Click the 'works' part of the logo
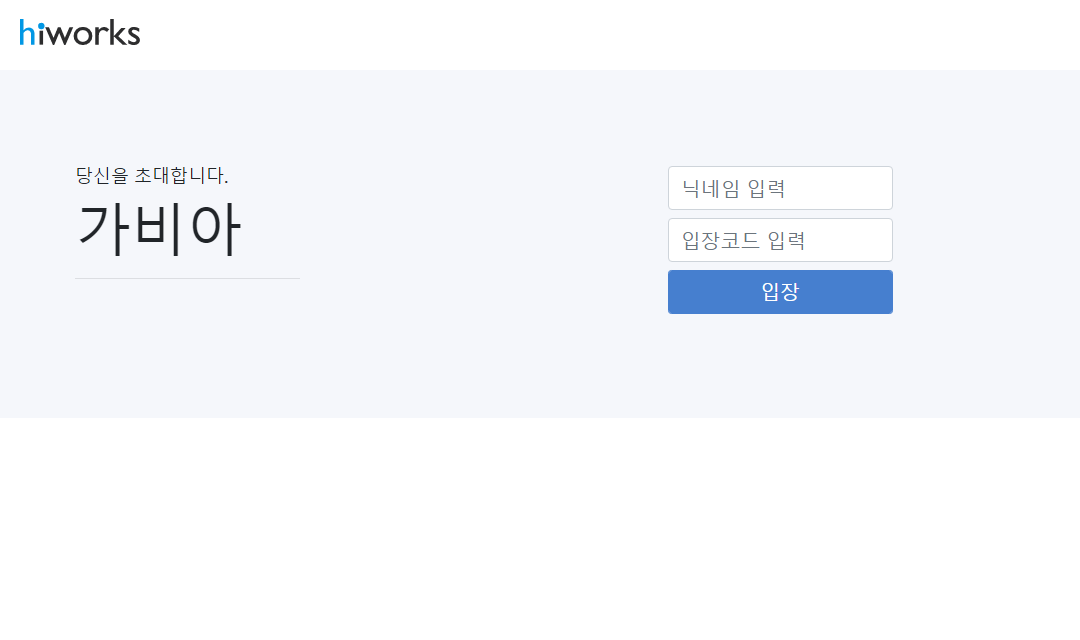This screenshot has height=640, width=1080. click(x=94, y=33)
